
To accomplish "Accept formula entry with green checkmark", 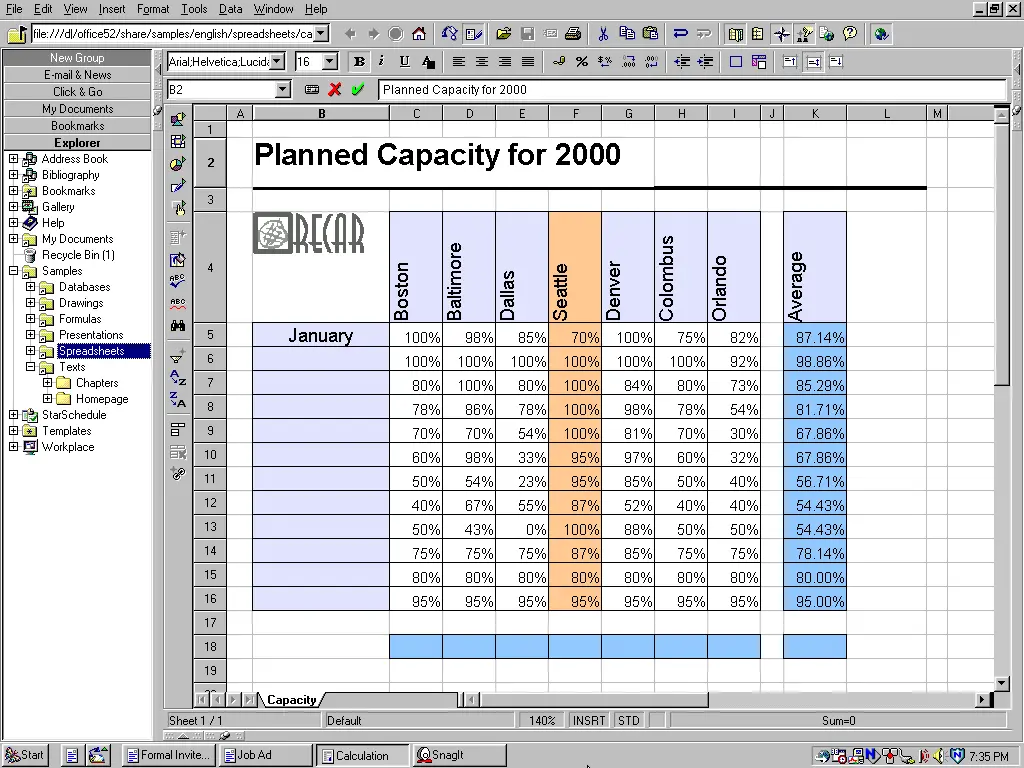I will [358, 90].
